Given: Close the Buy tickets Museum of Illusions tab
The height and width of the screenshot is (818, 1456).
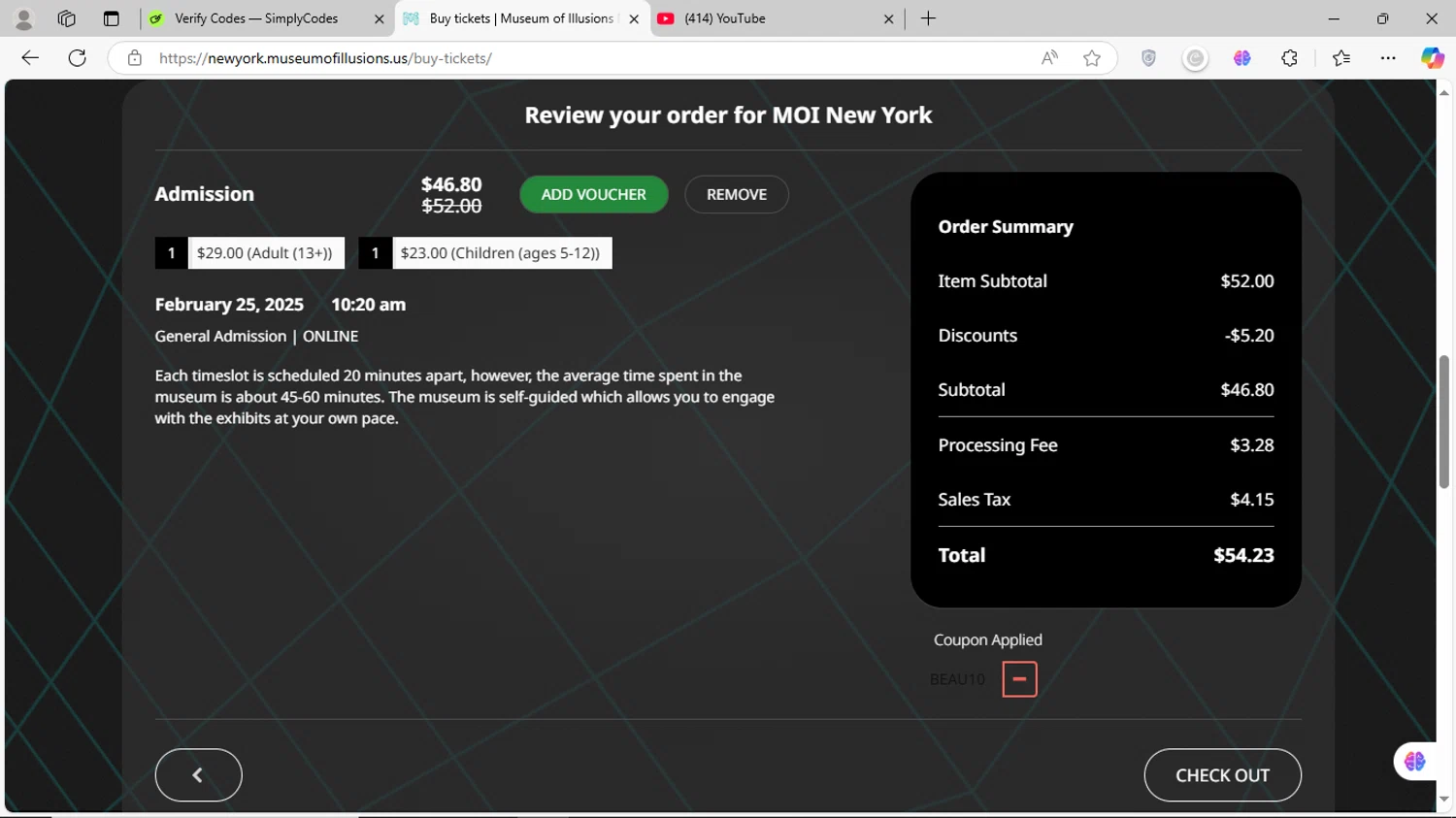Looking at the screenshot, I should pos(634,18).
